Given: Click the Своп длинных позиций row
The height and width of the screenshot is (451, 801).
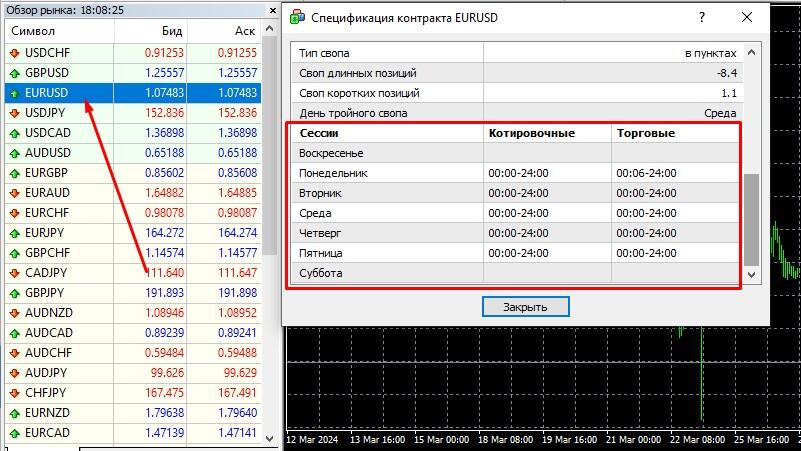Looking at the screenshot, I should 517,73.
